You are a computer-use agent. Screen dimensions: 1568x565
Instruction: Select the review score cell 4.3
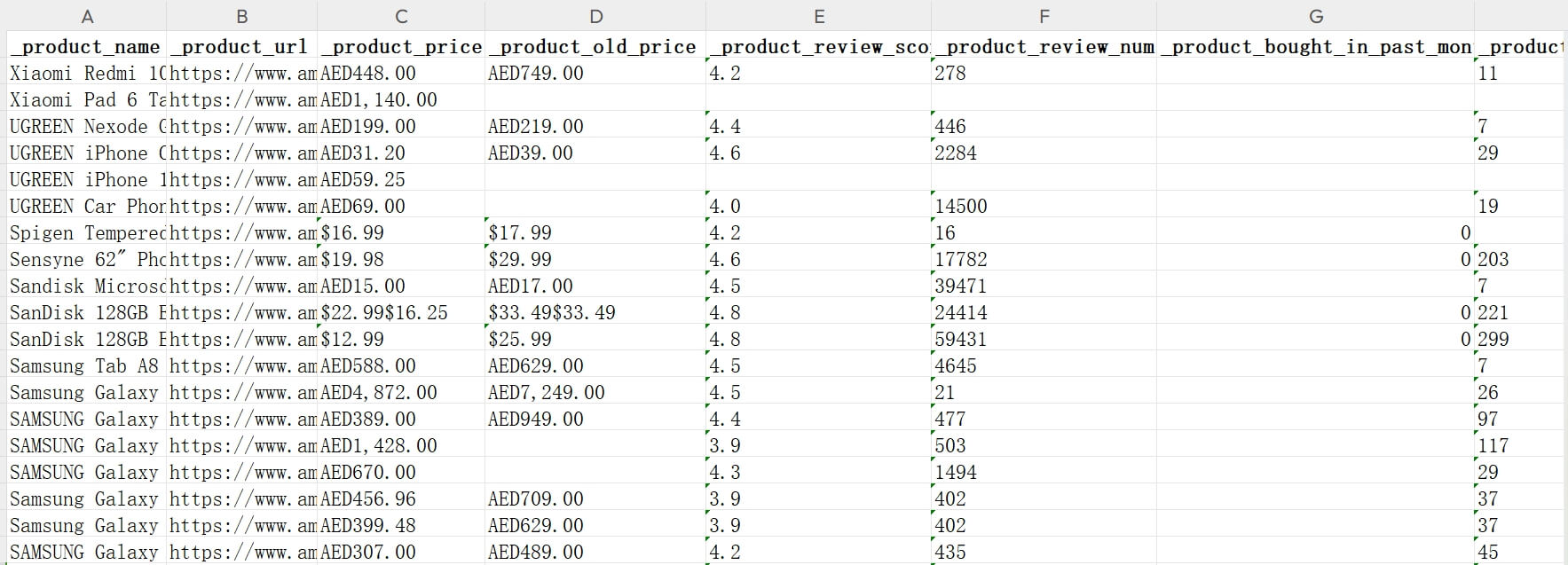(x=819, y=472)
